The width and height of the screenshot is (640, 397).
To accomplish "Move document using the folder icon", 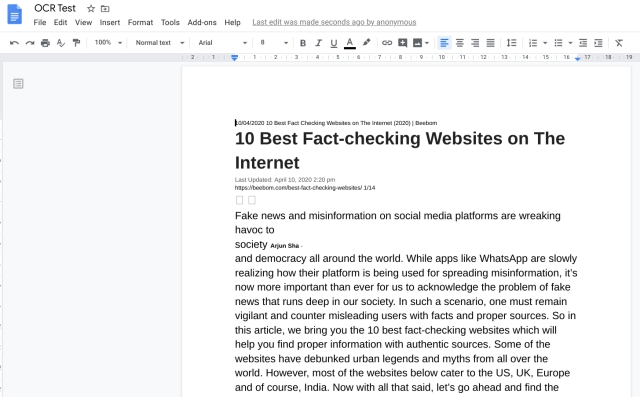I will [105, 9].
